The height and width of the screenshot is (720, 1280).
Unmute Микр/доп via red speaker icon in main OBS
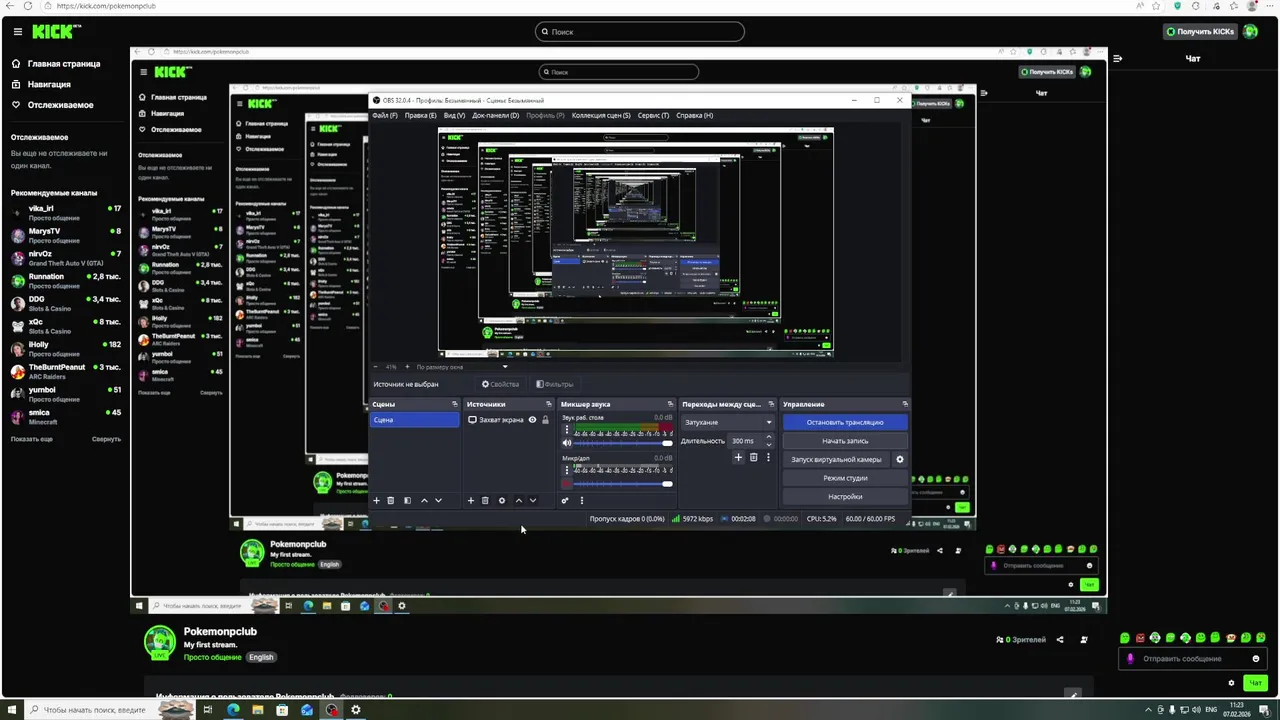point(567,484)
